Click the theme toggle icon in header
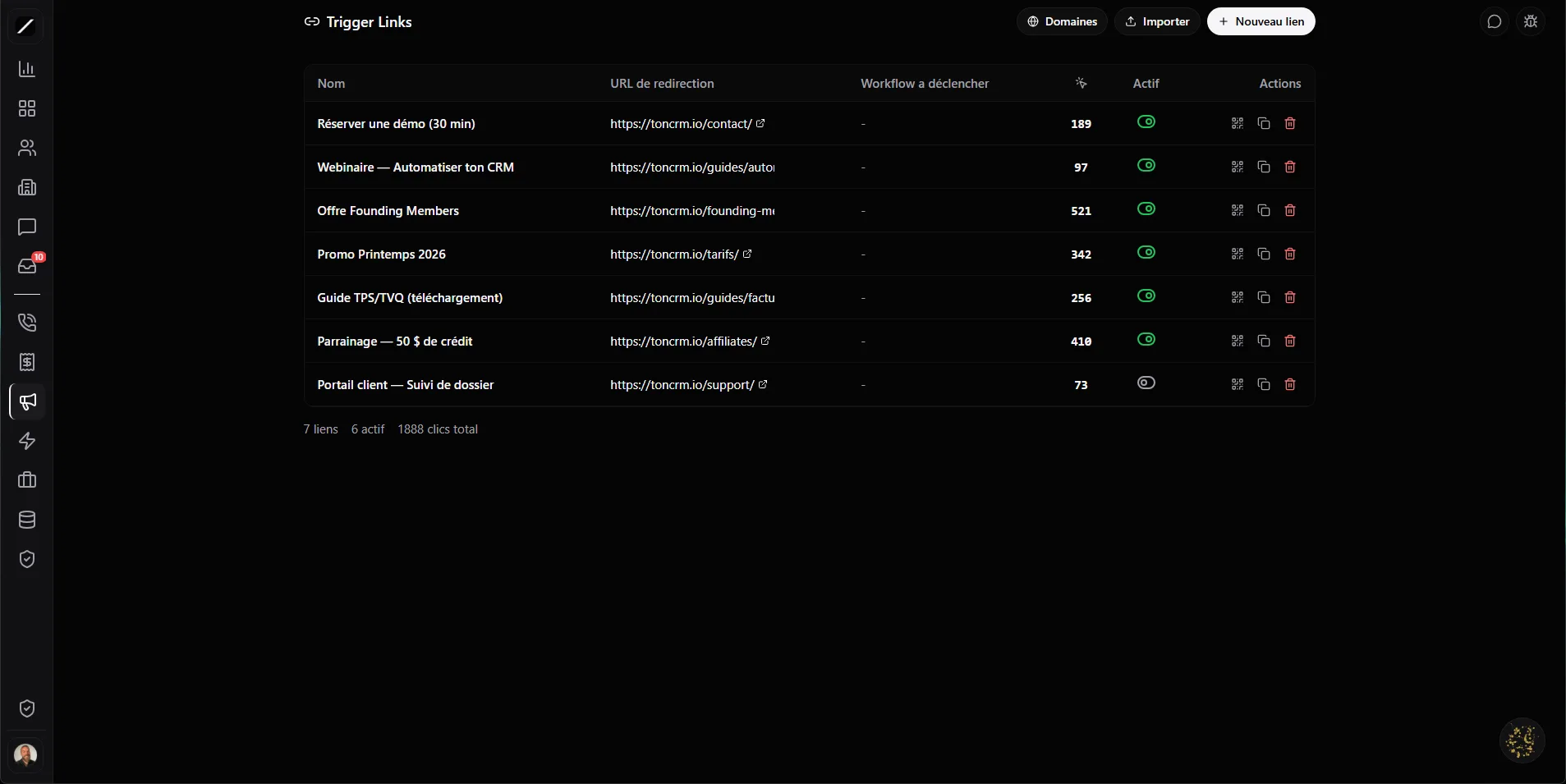 (x=1531, y=22)
